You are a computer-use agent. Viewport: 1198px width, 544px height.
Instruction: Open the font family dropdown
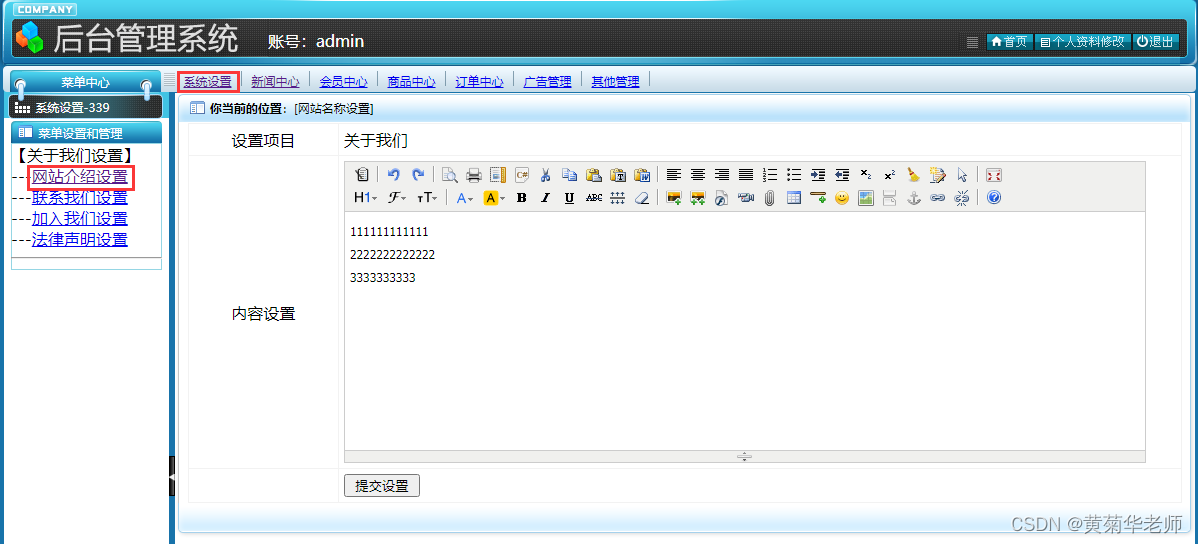pyautogui.click(x=397, y=198)
